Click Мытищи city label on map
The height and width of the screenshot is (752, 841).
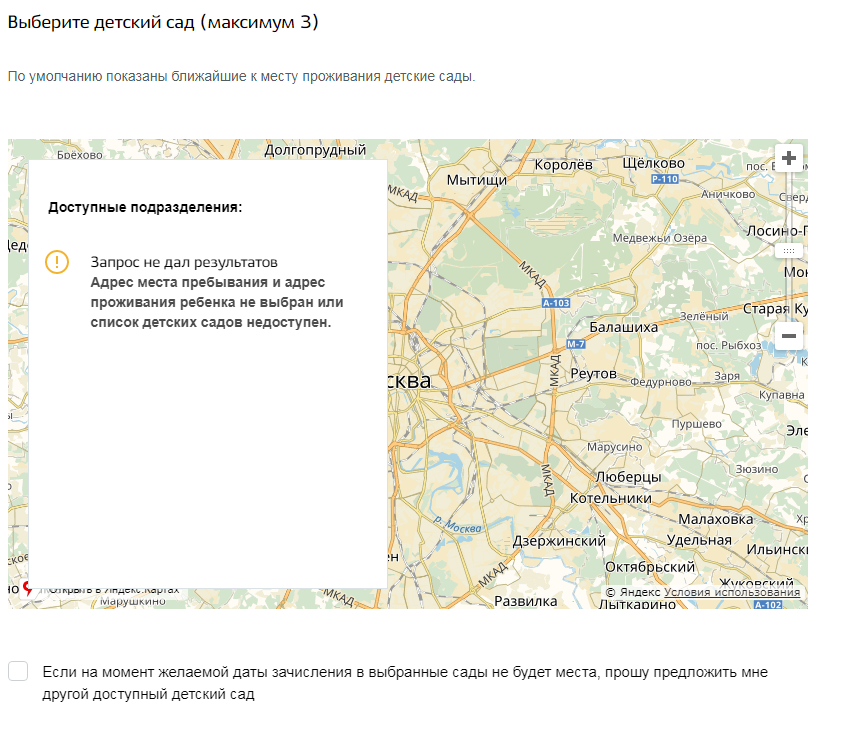pyautogui.click(x=476, y=180)
